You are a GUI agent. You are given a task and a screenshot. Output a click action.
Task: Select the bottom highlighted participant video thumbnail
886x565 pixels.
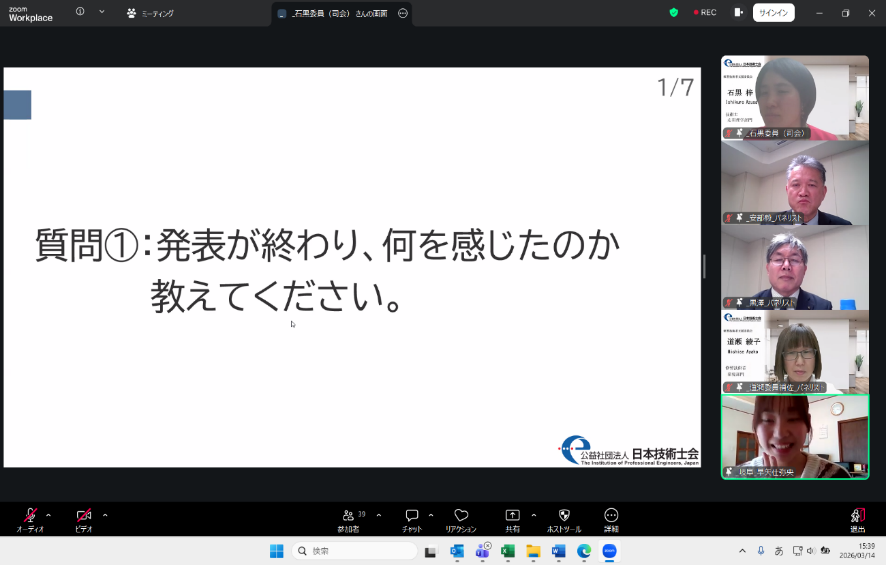[x=795, y=436]
